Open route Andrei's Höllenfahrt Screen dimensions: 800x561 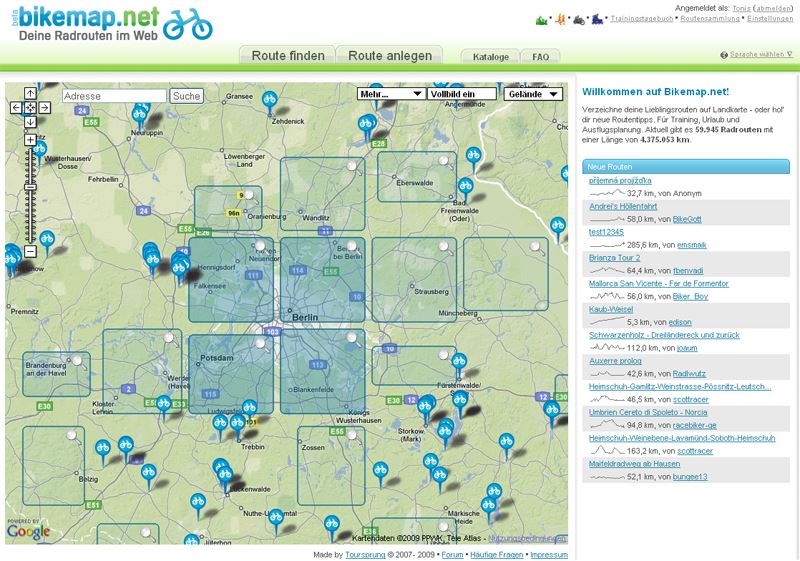[x=623, y=207]
